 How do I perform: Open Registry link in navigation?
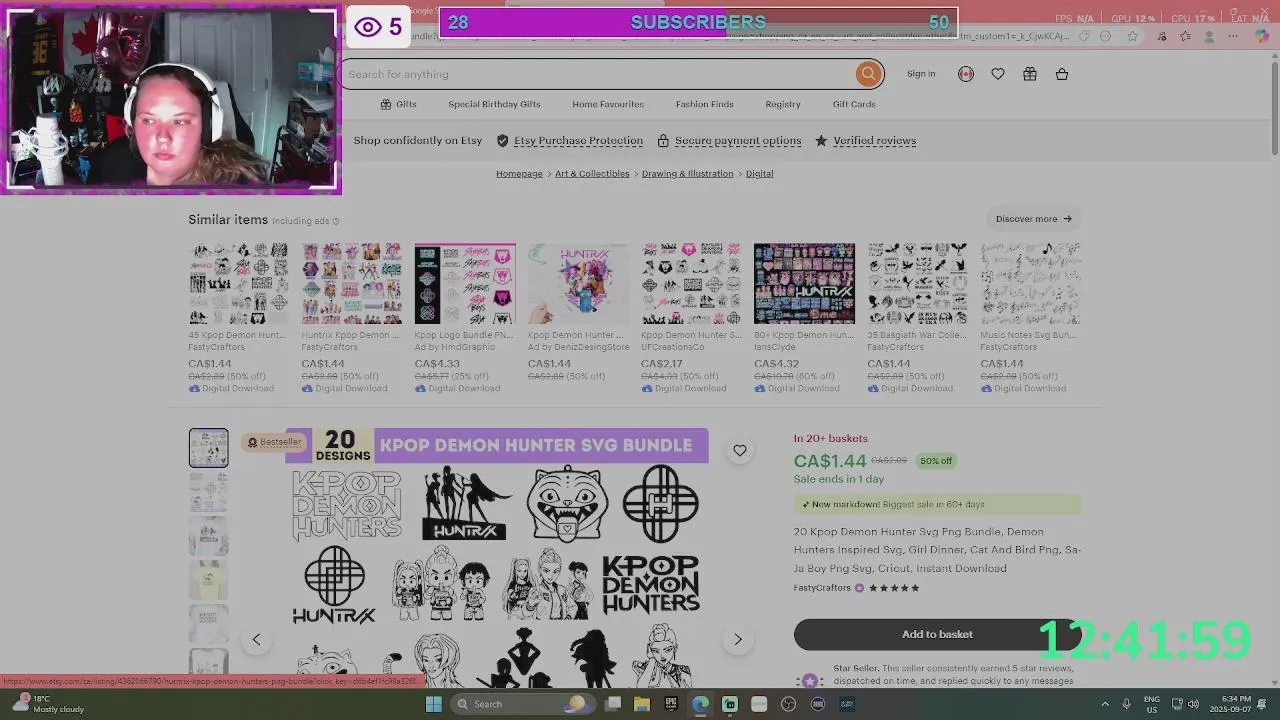[783, 104]
